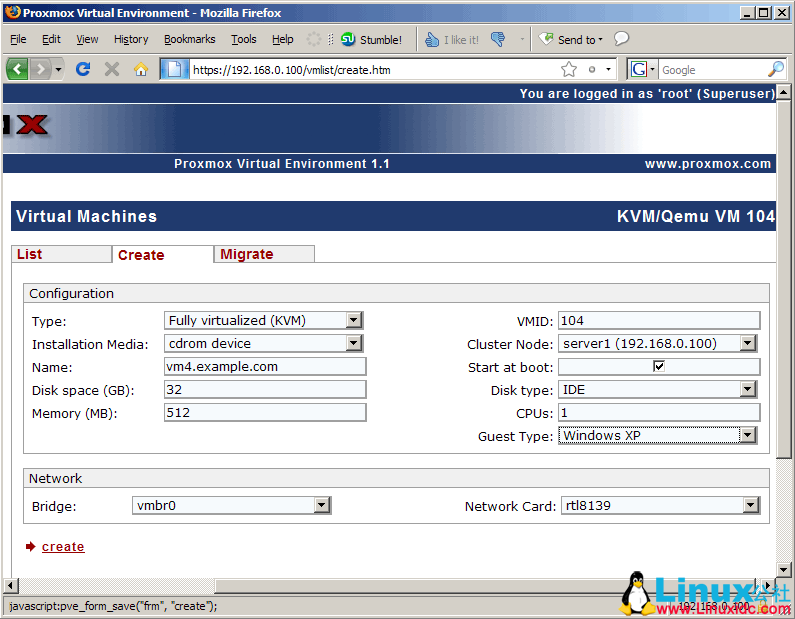The width and height of the screenshot is (795, 619).
Task: Click the create link to save VM
Action: pyautogui.click(x=63, y=546)
